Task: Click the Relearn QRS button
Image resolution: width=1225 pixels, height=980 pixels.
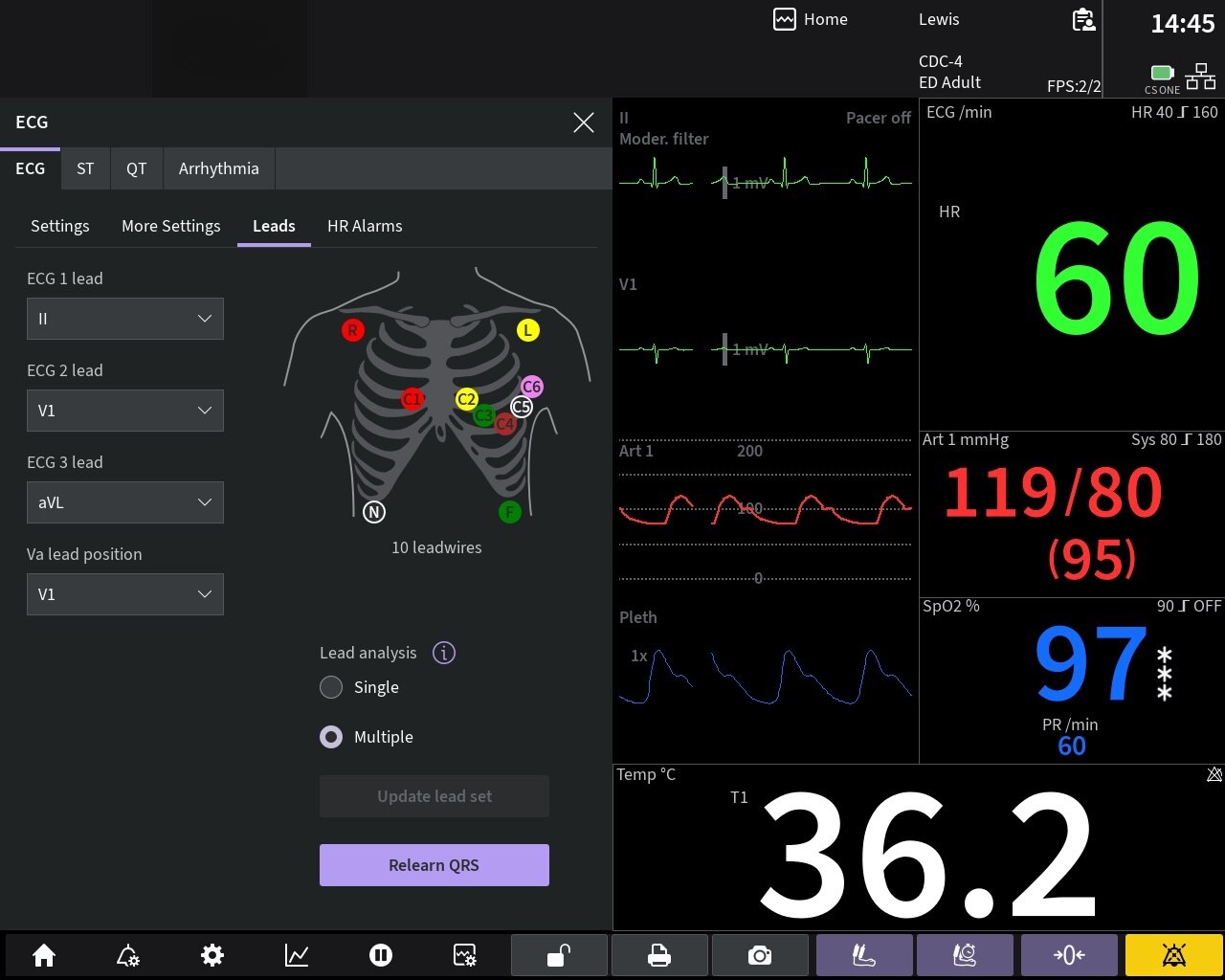Action: click(x=434, y=865)
